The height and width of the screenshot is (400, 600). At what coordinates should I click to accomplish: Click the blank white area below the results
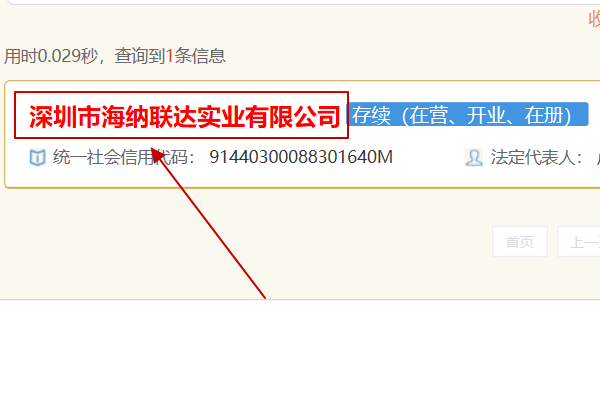300,350
